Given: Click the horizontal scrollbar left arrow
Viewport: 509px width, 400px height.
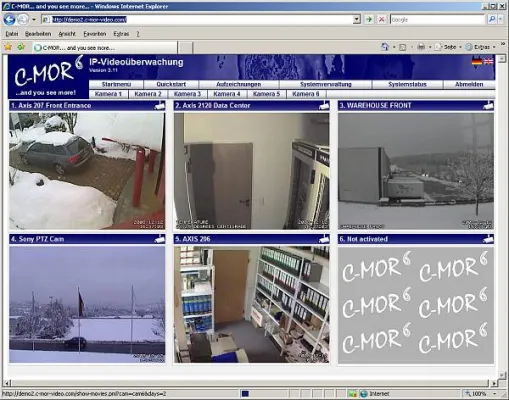Looking at the screenshot, I should (7, 383).
